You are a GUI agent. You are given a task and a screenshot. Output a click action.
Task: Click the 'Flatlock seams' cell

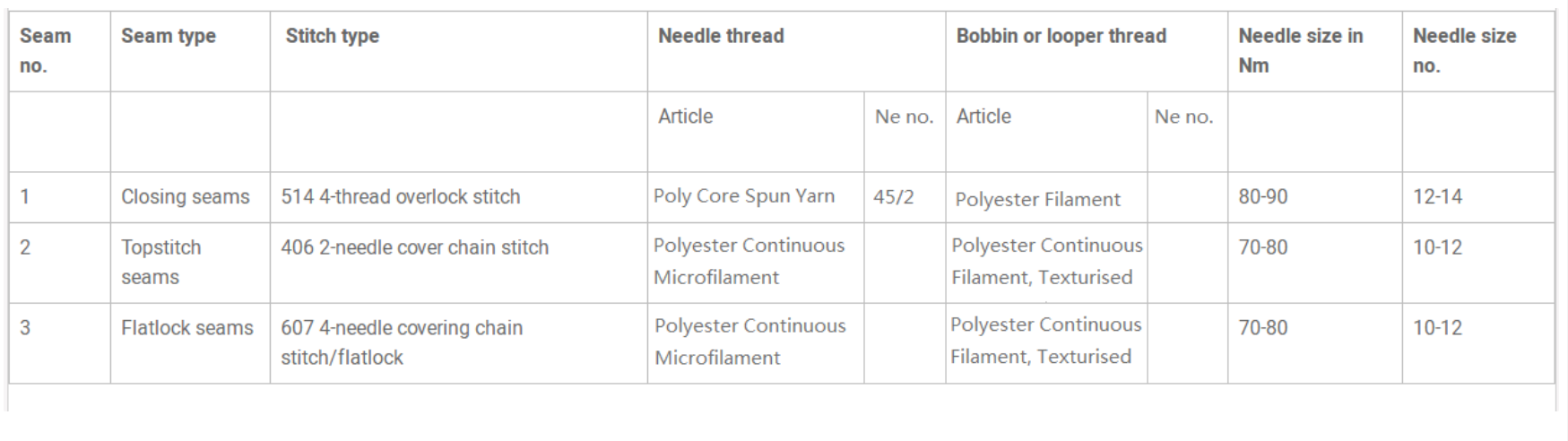[x=190, y=343]
